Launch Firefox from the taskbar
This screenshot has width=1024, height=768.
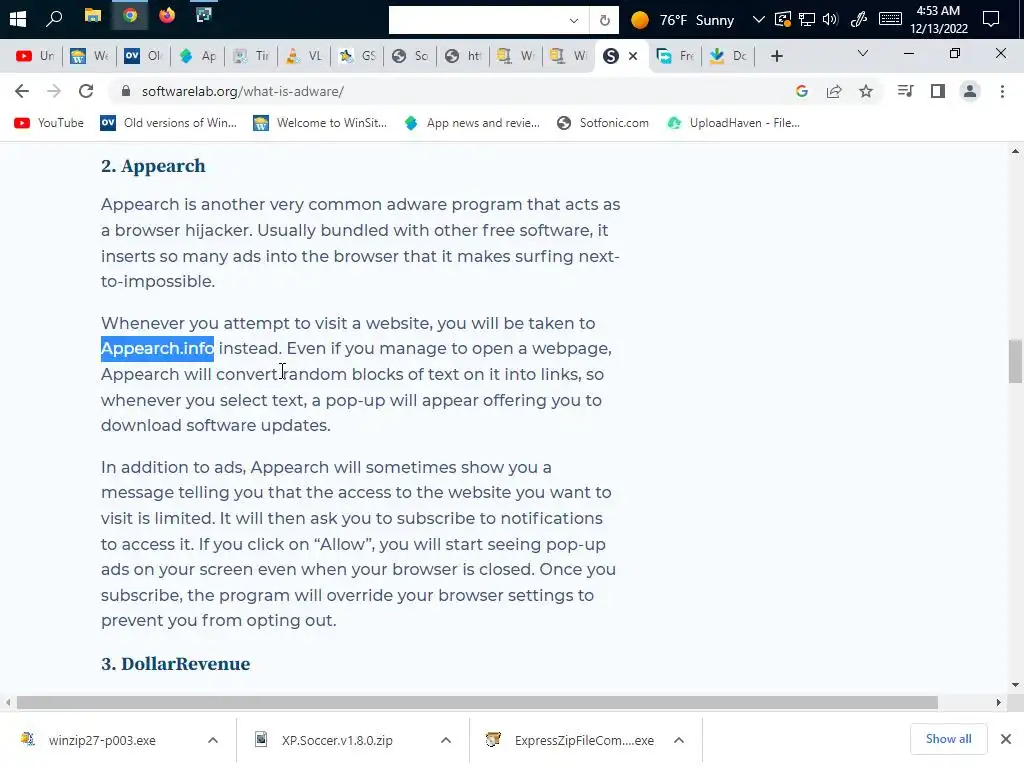pyautogui.click(x=167, y=15)
